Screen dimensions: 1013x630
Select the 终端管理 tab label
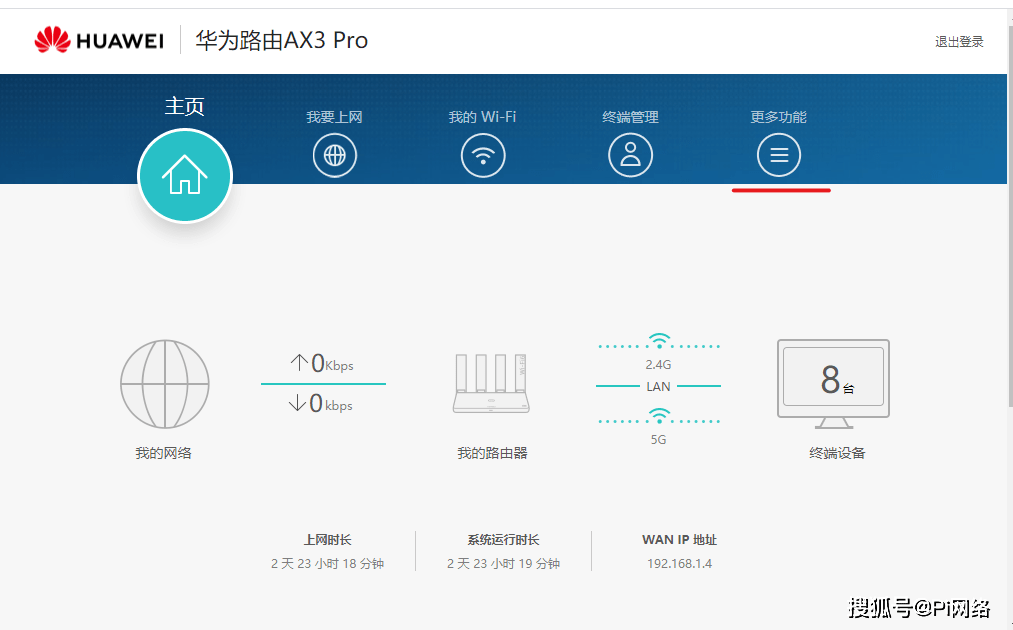(631, 117)
